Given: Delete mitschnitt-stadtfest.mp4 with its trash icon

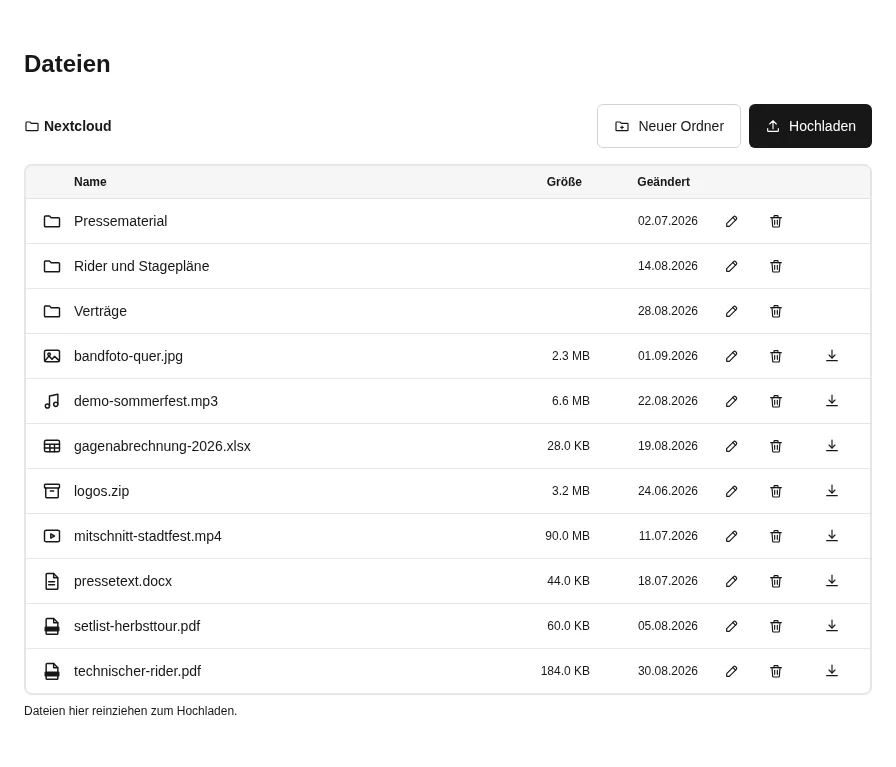Looking at the screenshot, I should [x=775, y=536].
